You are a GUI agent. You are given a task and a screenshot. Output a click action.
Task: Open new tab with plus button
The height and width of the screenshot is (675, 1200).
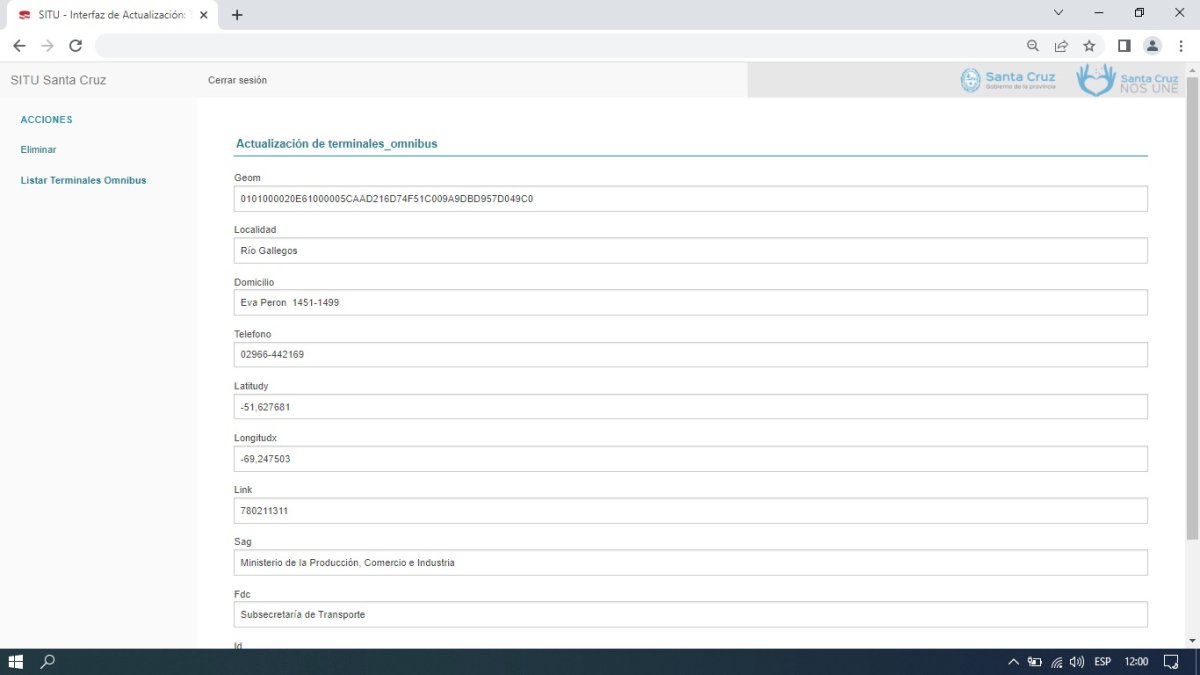237,15
